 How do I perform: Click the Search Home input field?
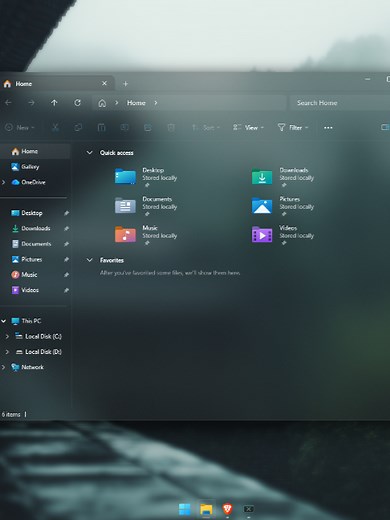pyautogui.click(x=339, y=103)
